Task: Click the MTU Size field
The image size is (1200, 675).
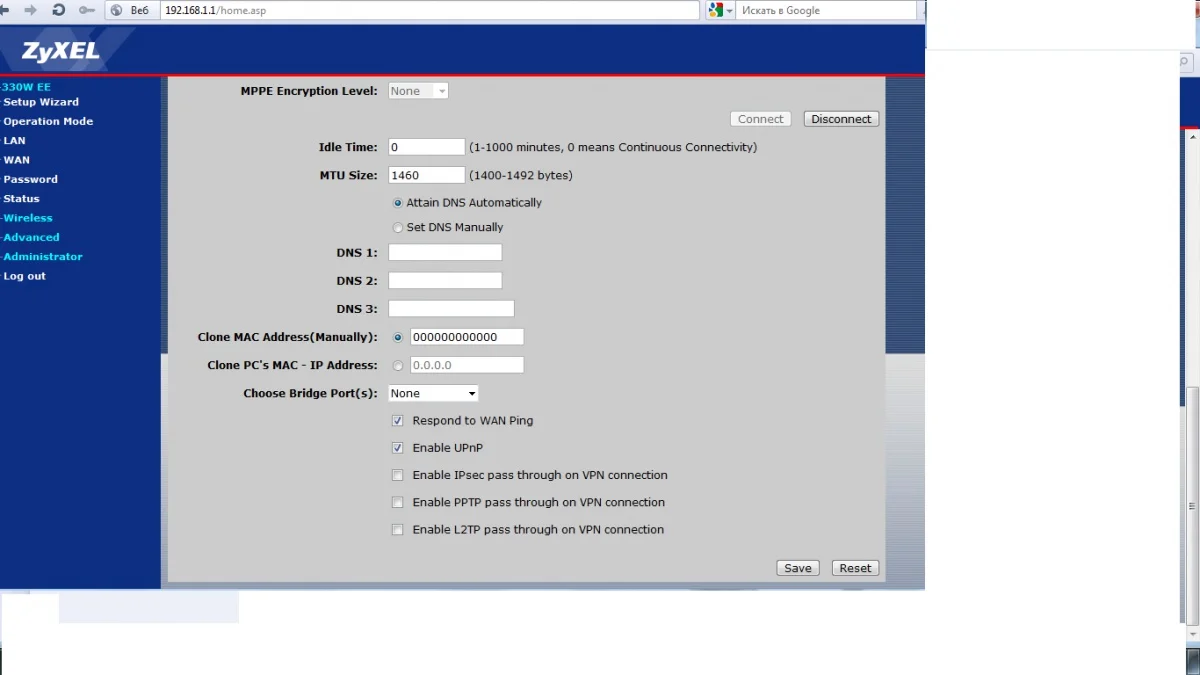Action: [427, 175]
